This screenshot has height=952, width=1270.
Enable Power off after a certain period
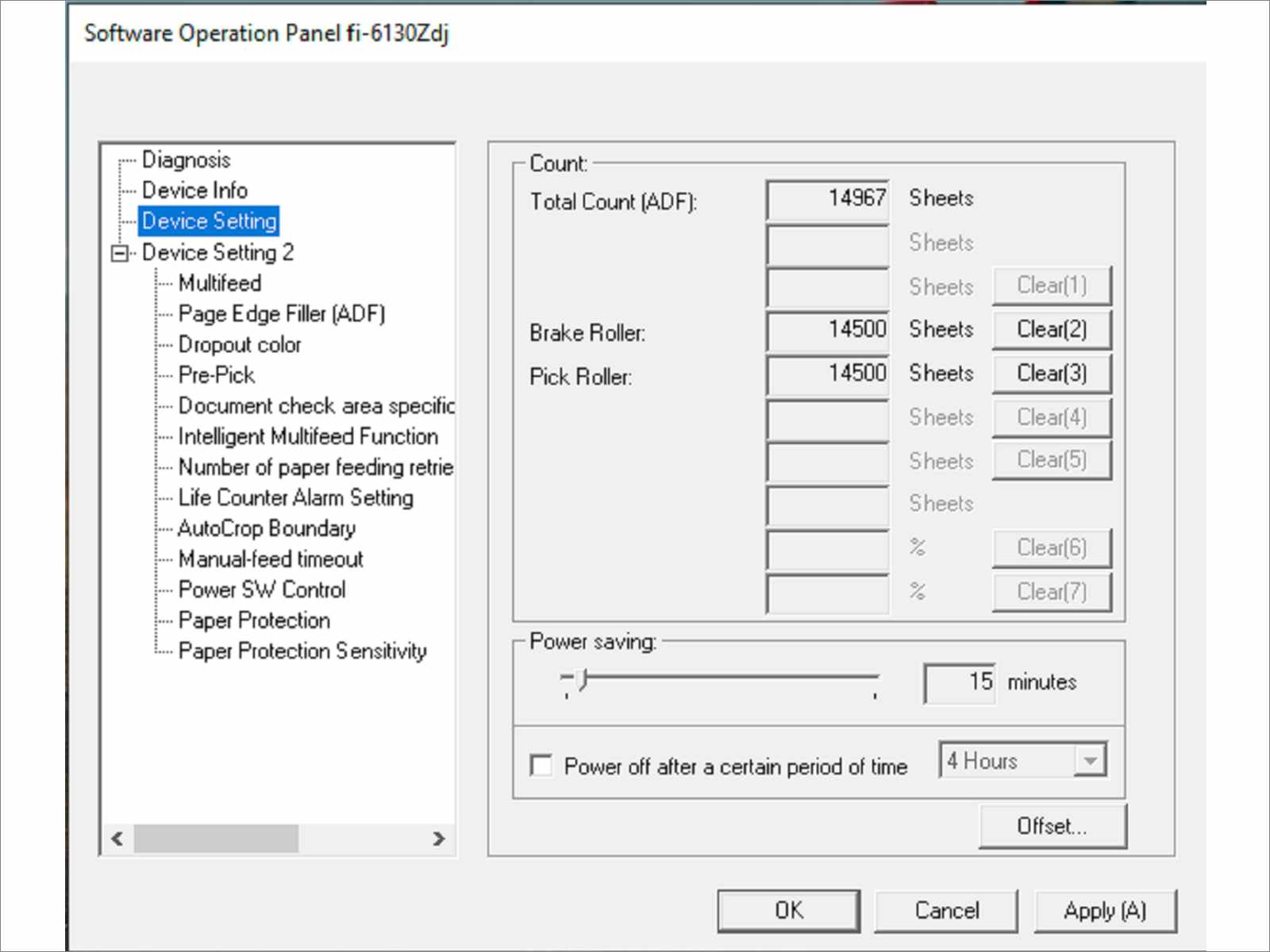(541, 766)
